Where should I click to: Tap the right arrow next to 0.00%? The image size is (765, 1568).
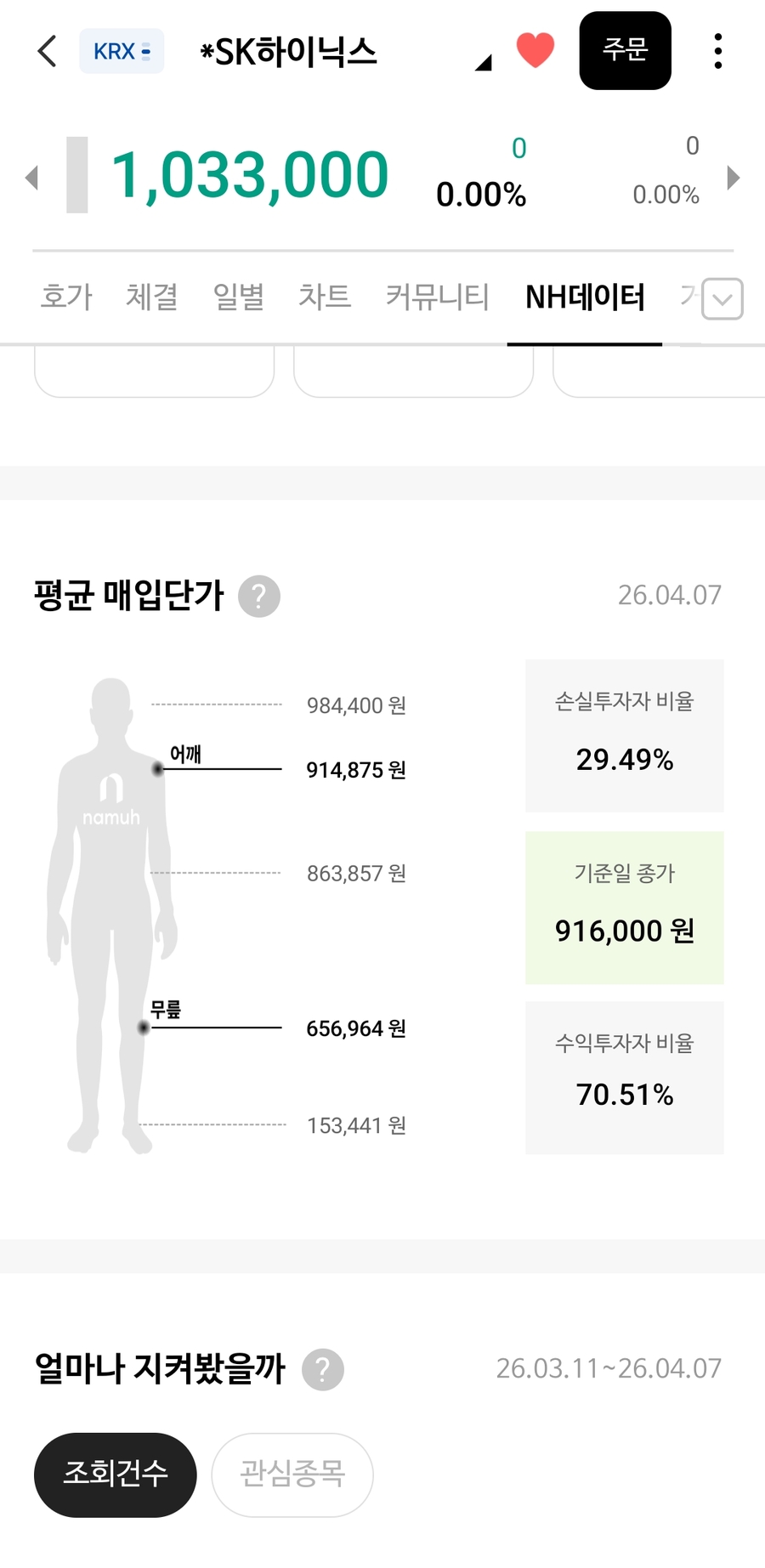point(733,177)
